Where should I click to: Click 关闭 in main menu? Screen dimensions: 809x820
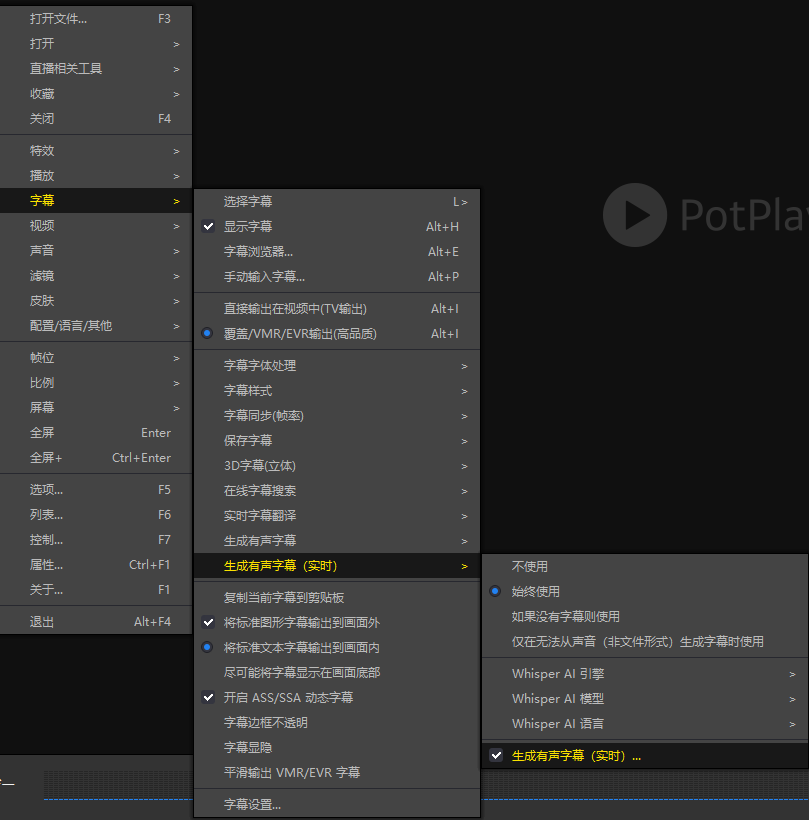click(96, 119)
